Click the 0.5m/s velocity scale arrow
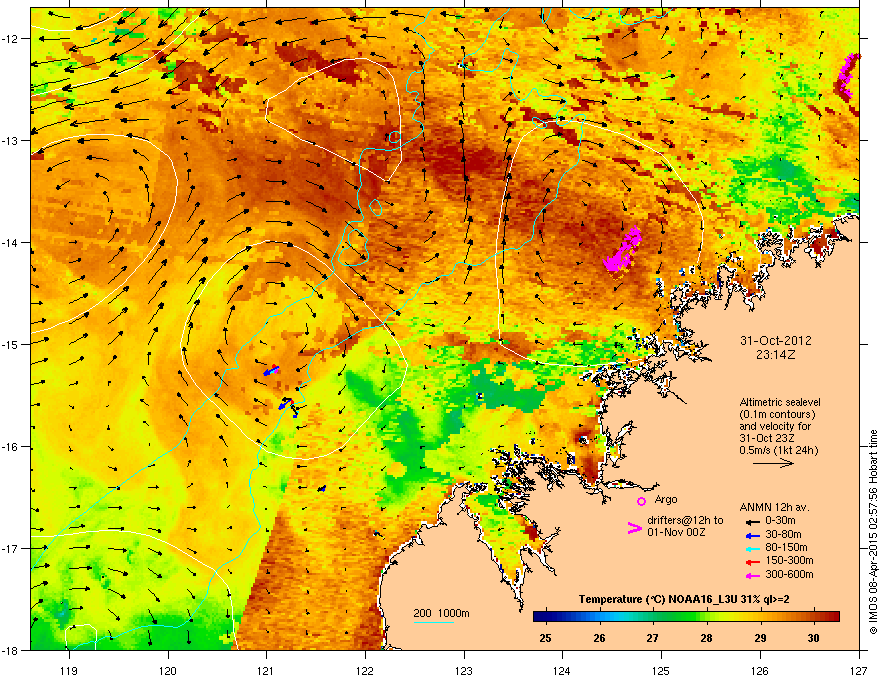The width and height of the screenshot is (880, 680). tap(773, 463)
